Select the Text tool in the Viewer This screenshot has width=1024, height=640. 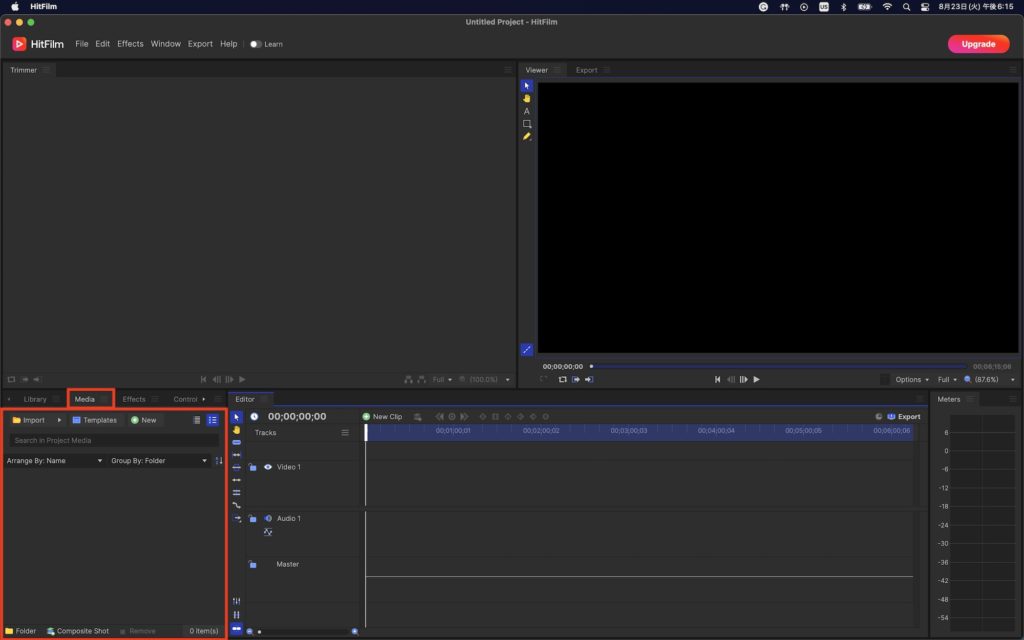(x=527, y=111)
